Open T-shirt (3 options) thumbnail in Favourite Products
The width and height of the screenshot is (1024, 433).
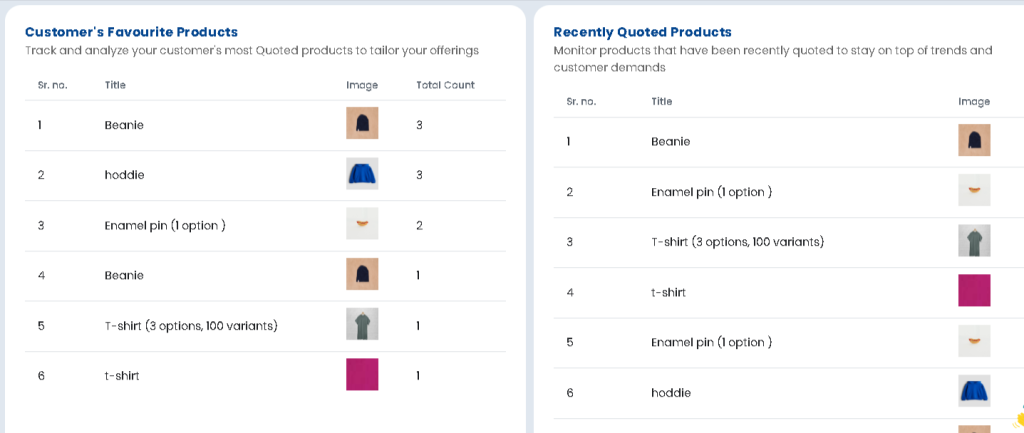pyautogui.click(x=362, y=325)
